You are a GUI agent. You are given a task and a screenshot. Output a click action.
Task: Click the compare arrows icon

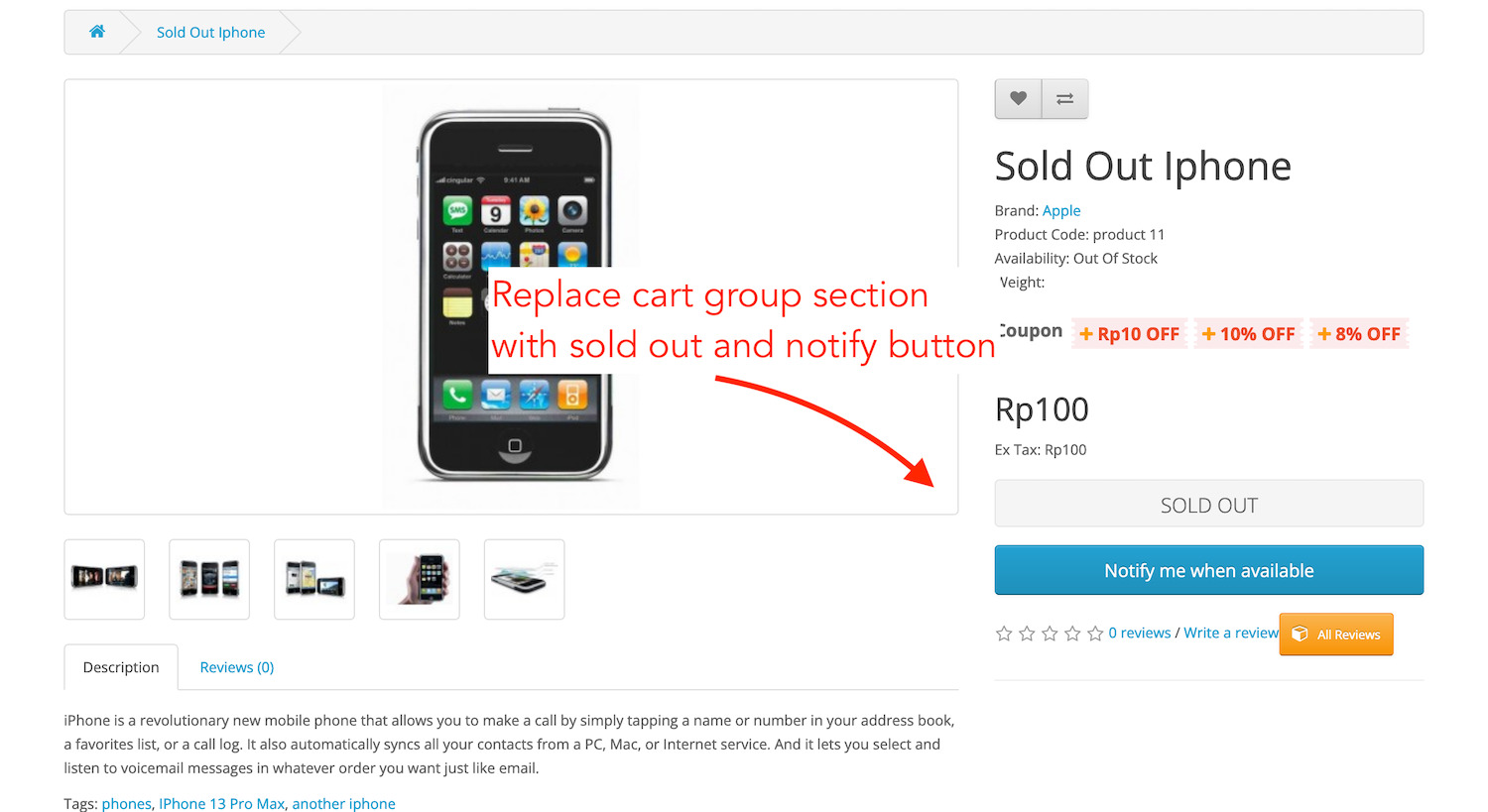click(1064, 98)
